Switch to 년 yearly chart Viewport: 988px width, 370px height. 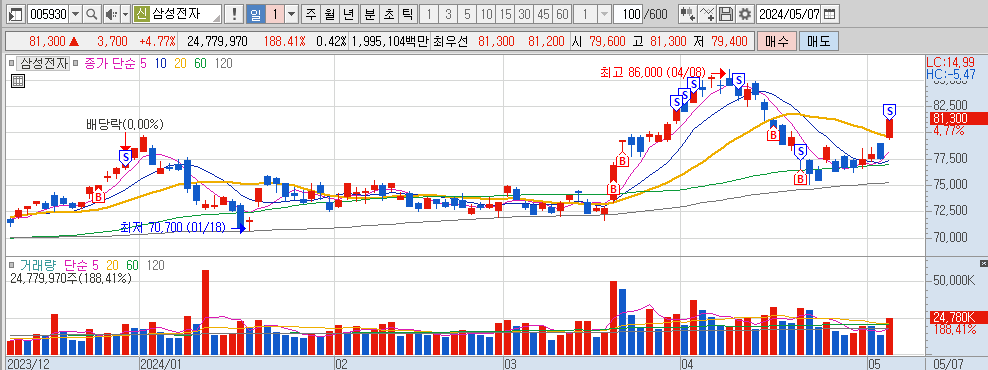(348, 14)
